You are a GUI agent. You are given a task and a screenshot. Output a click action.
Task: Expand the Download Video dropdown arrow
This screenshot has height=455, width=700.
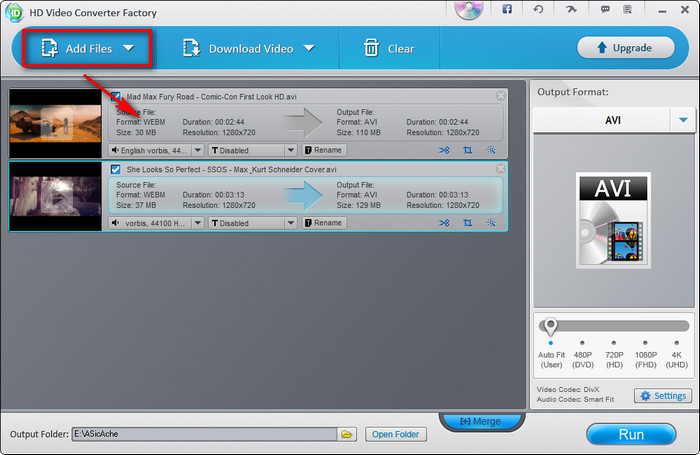coord(309,48)
